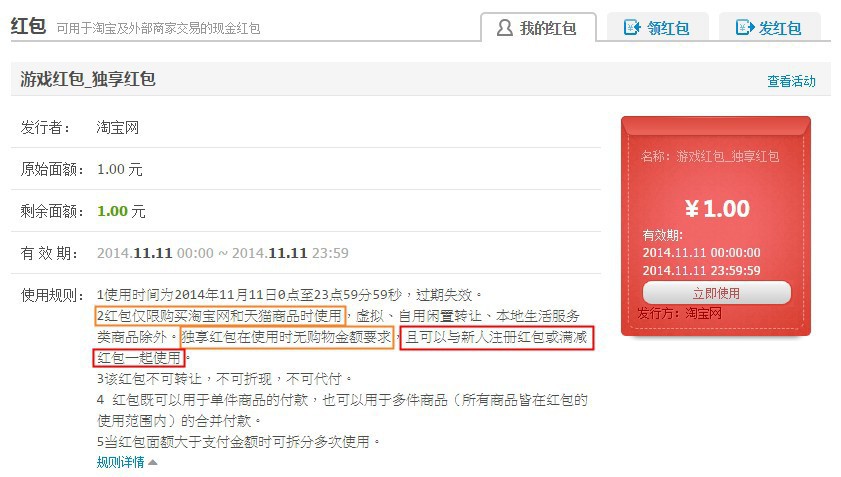
Task: Click the red-boxed text 且可以与新人注册红包或满减
Action: click(x=497, y=337)
